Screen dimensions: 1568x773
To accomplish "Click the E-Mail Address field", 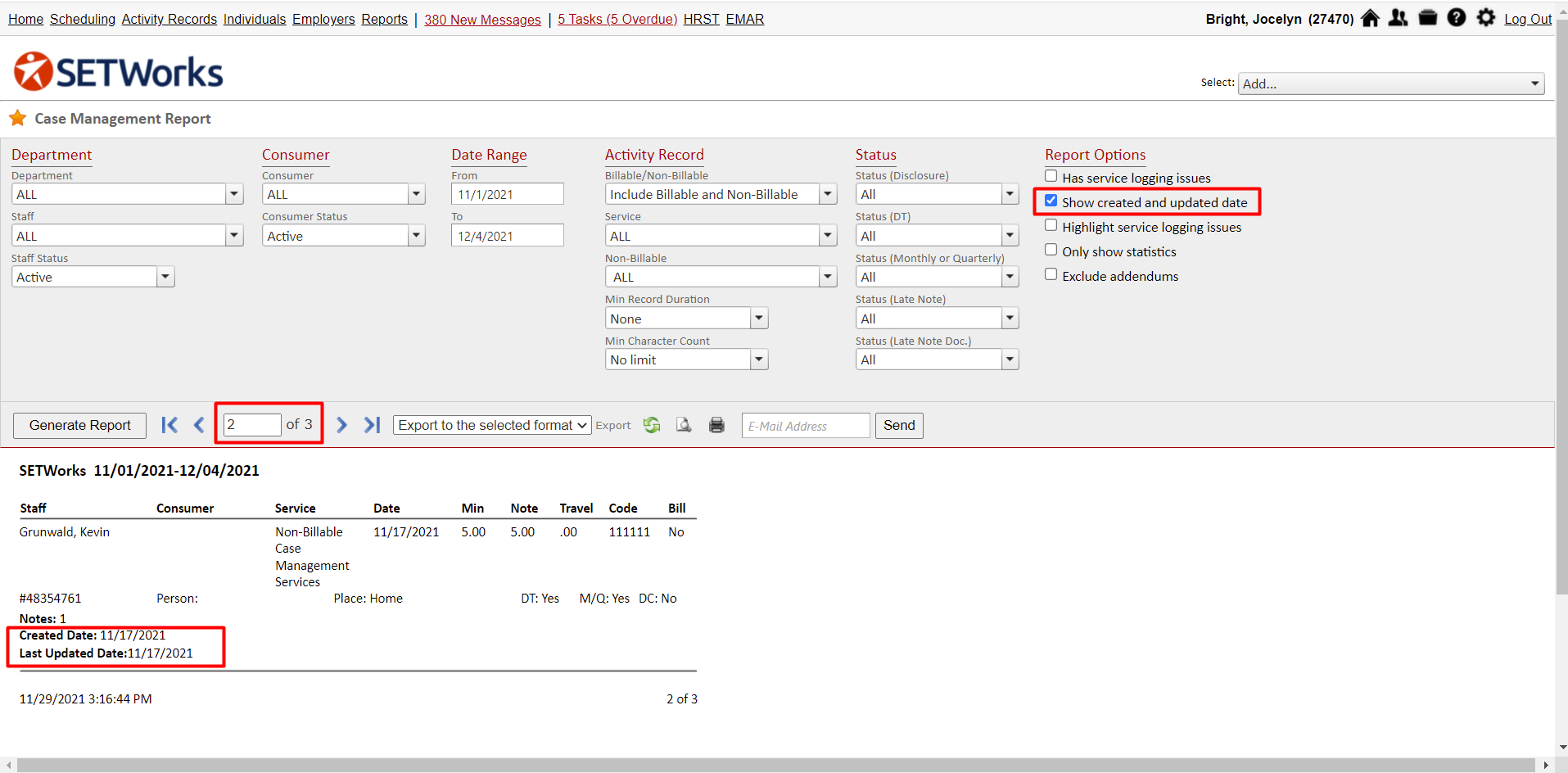I will pyautogui.click(x=806, y=426).
